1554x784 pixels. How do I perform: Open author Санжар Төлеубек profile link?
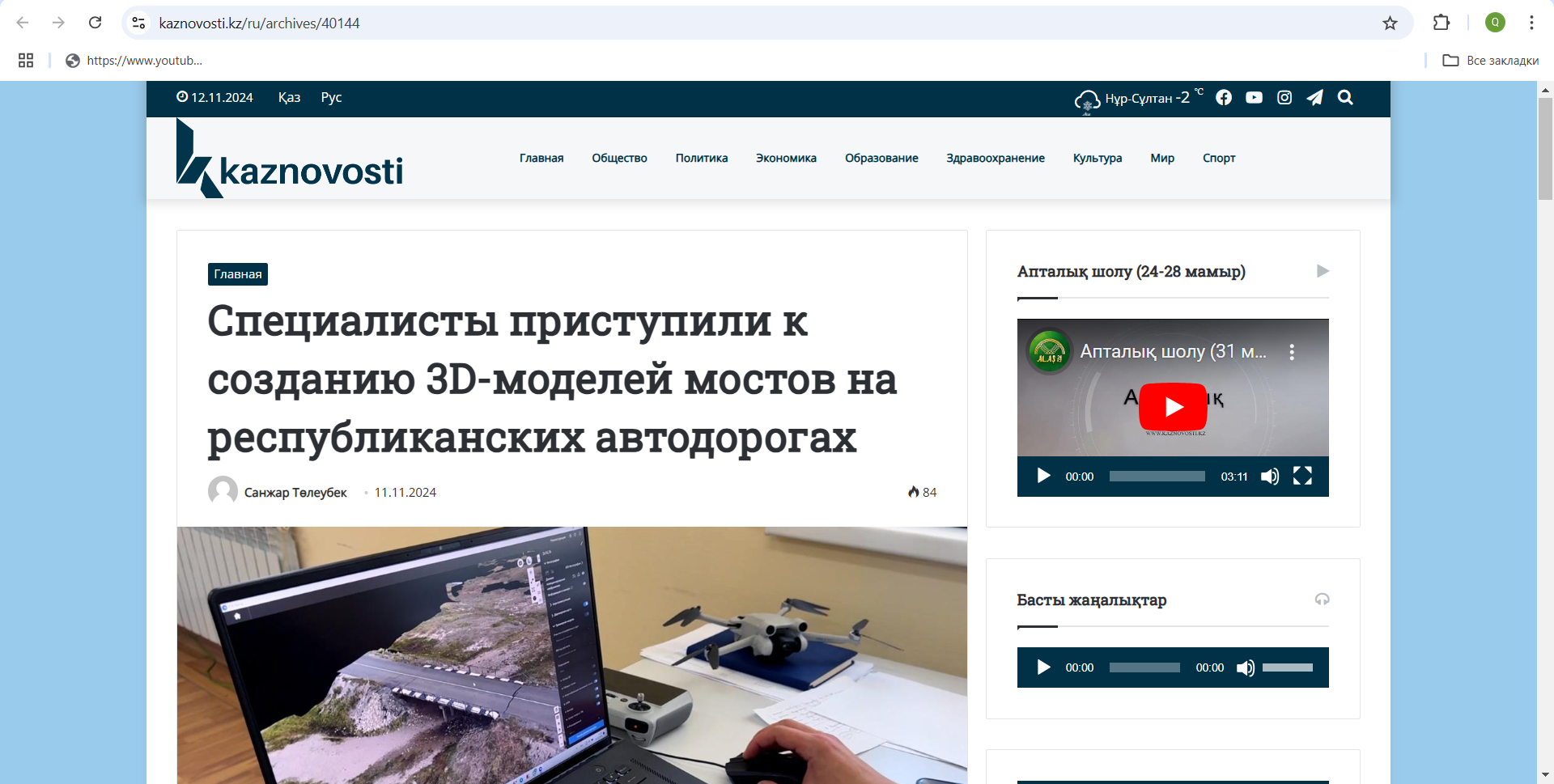tap(295, 492)
